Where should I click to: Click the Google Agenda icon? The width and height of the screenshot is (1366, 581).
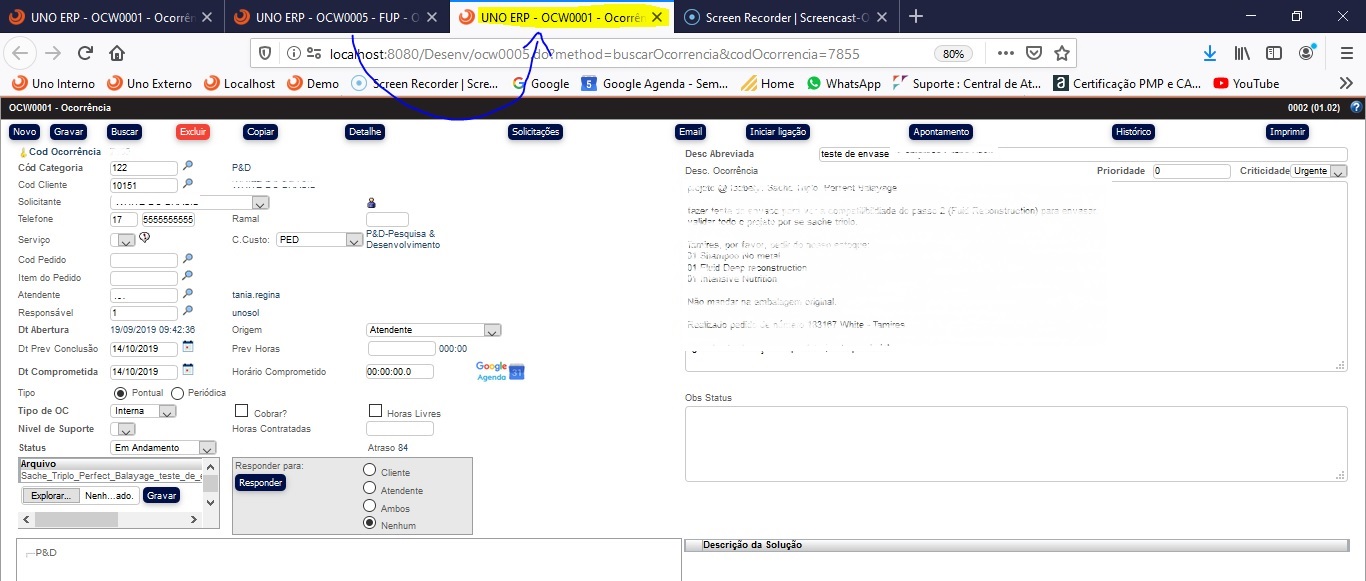coord(500,371)
